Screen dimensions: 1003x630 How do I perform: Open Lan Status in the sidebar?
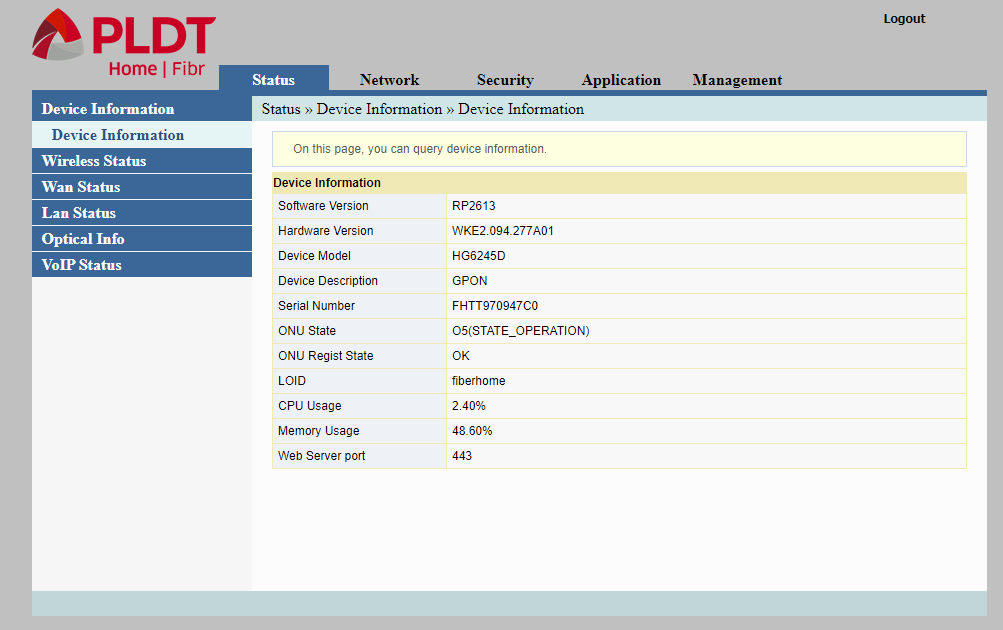78,212
